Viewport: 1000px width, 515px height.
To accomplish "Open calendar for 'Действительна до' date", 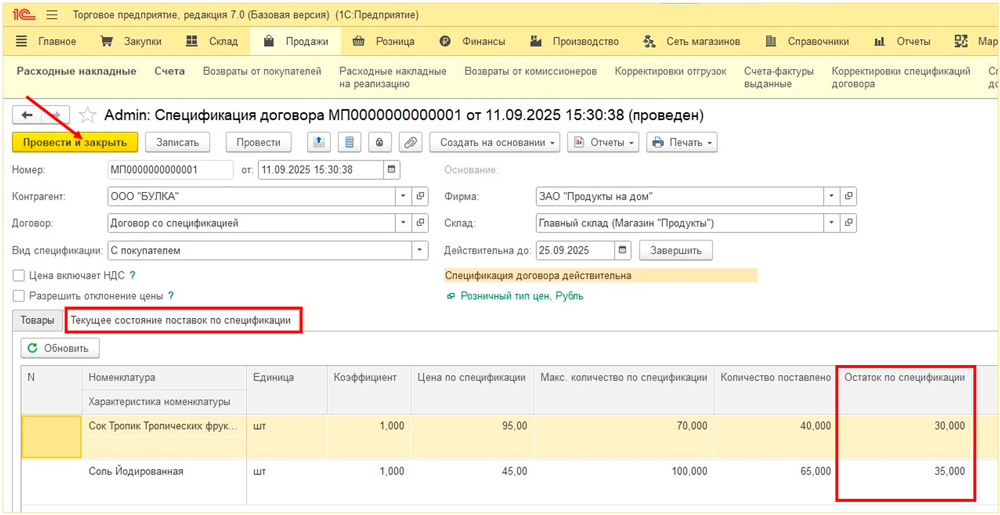I will (x=623, y=250).
